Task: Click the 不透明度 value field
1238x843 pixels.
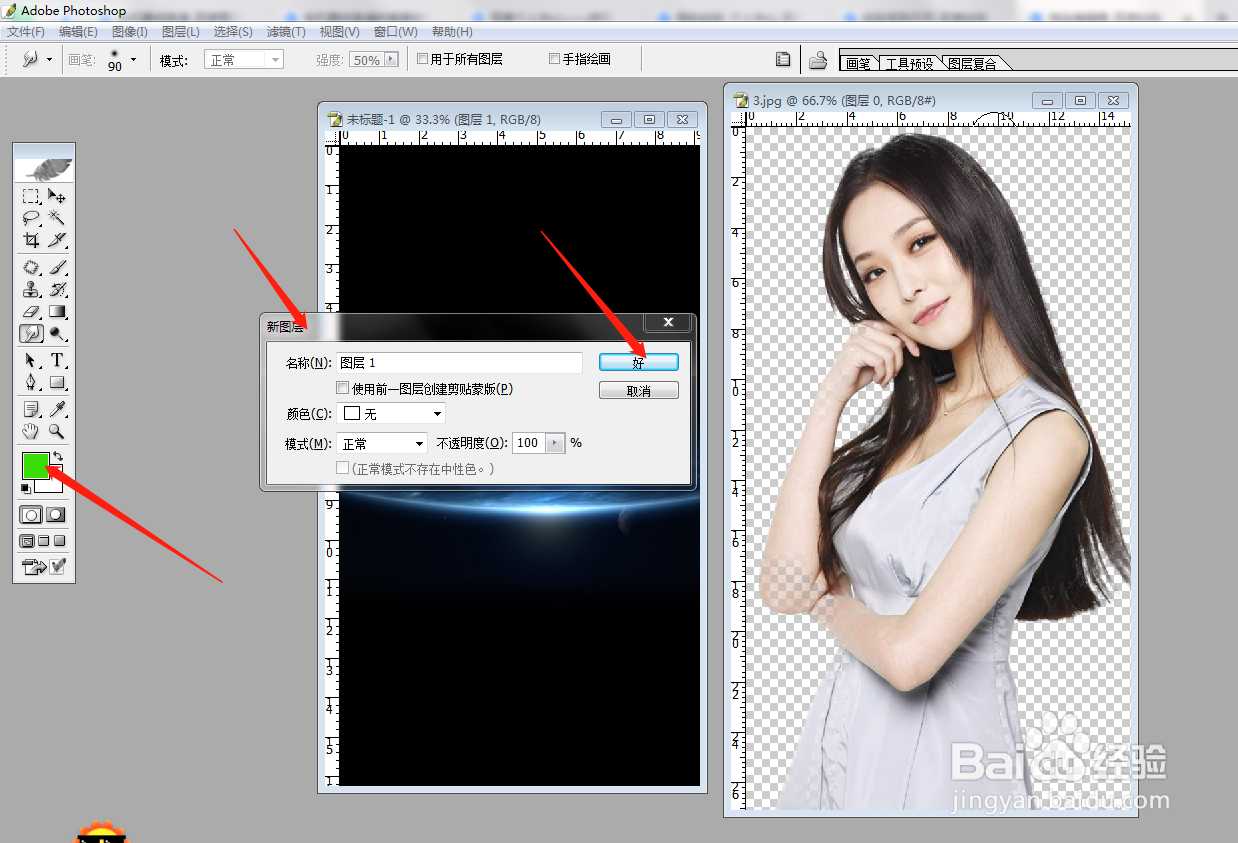Action: (529, 443)
